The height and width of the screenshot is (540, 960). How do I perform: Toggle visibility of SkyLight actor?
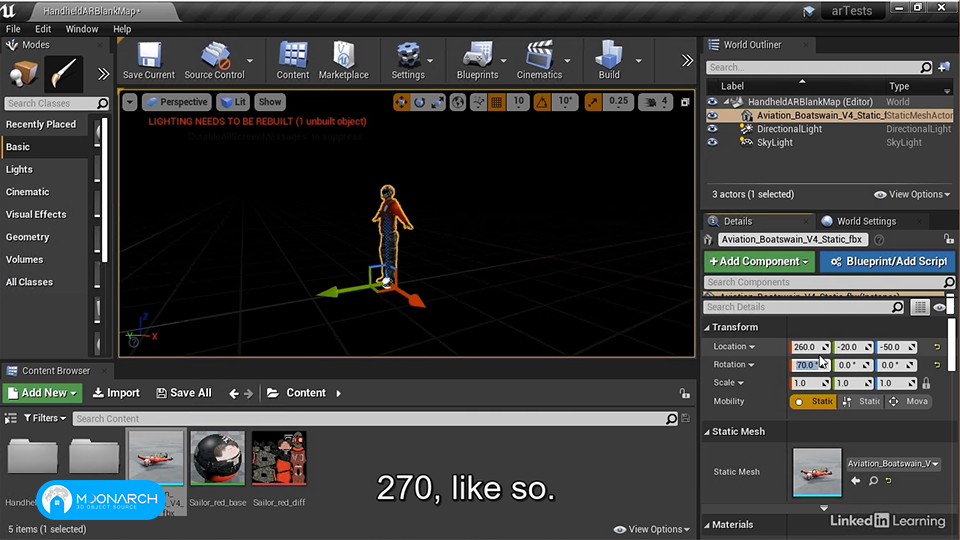[712, 142]
